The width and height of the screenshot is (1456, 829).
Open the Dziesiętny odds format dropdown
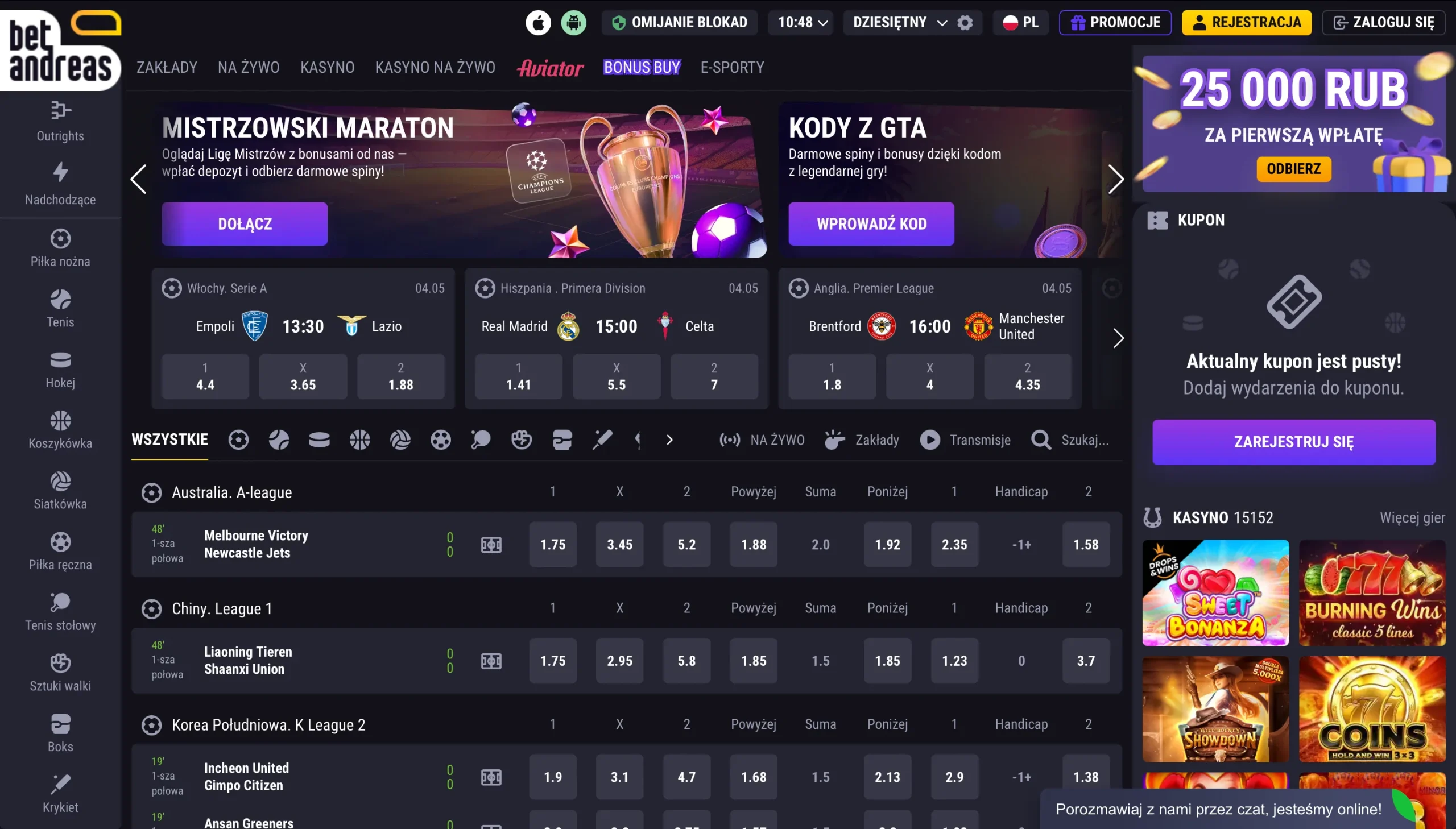coord(899,23)
